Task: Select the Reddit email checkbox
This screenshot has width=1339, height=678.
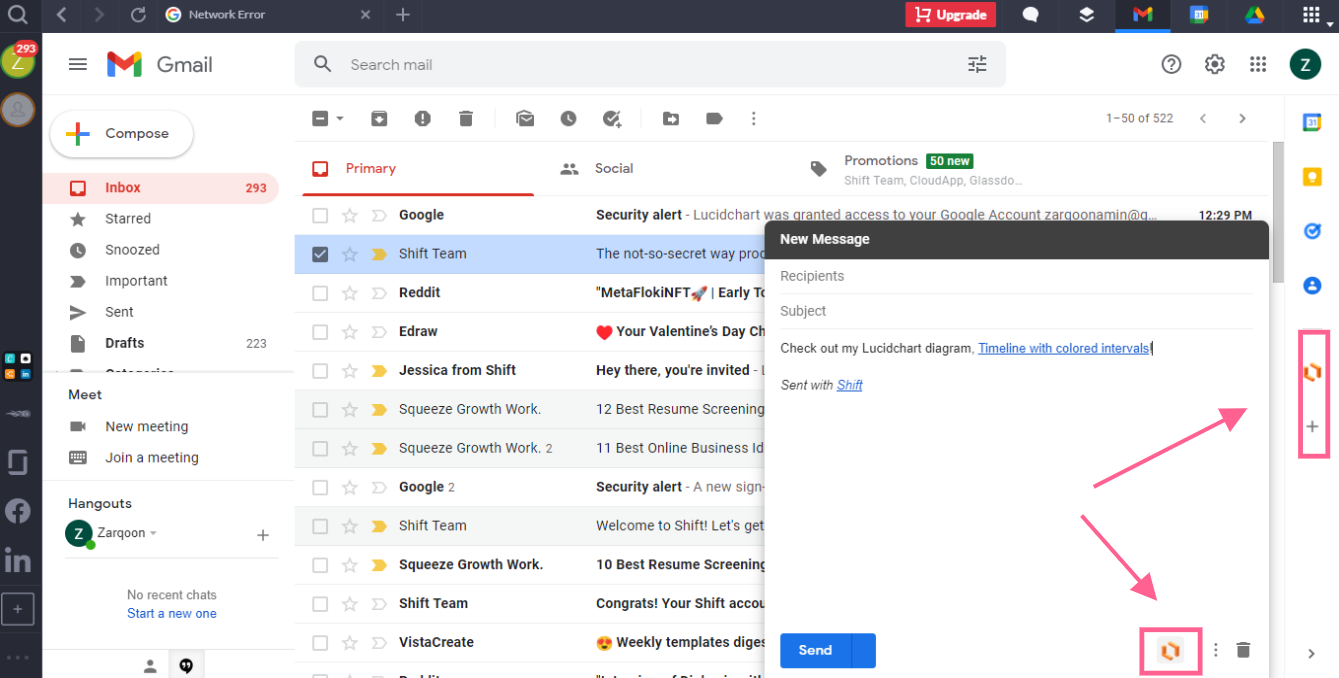Action: (x=320, y=293)
